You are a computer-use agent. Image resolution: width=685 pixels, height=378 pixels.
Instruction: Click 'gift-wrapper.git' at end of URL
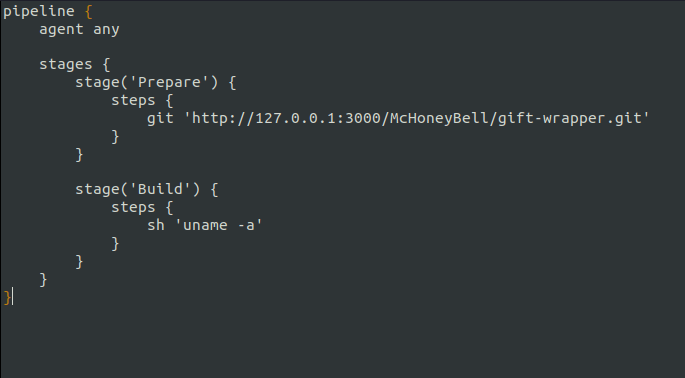(570, 119)
